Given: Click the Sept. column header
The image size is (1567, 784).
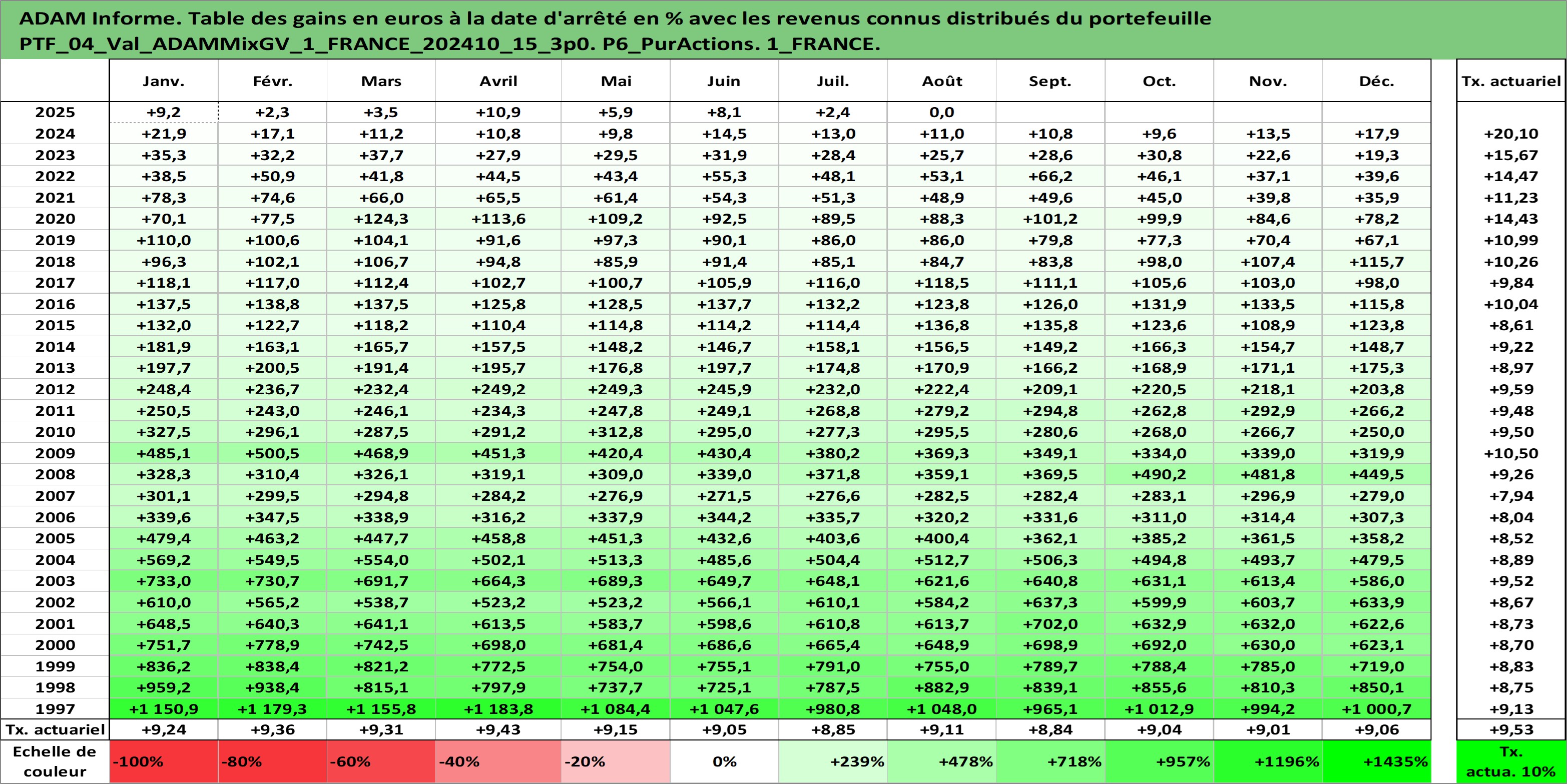Looking at the screenshot, I should pyautogui.click(x=1051, y=81).
